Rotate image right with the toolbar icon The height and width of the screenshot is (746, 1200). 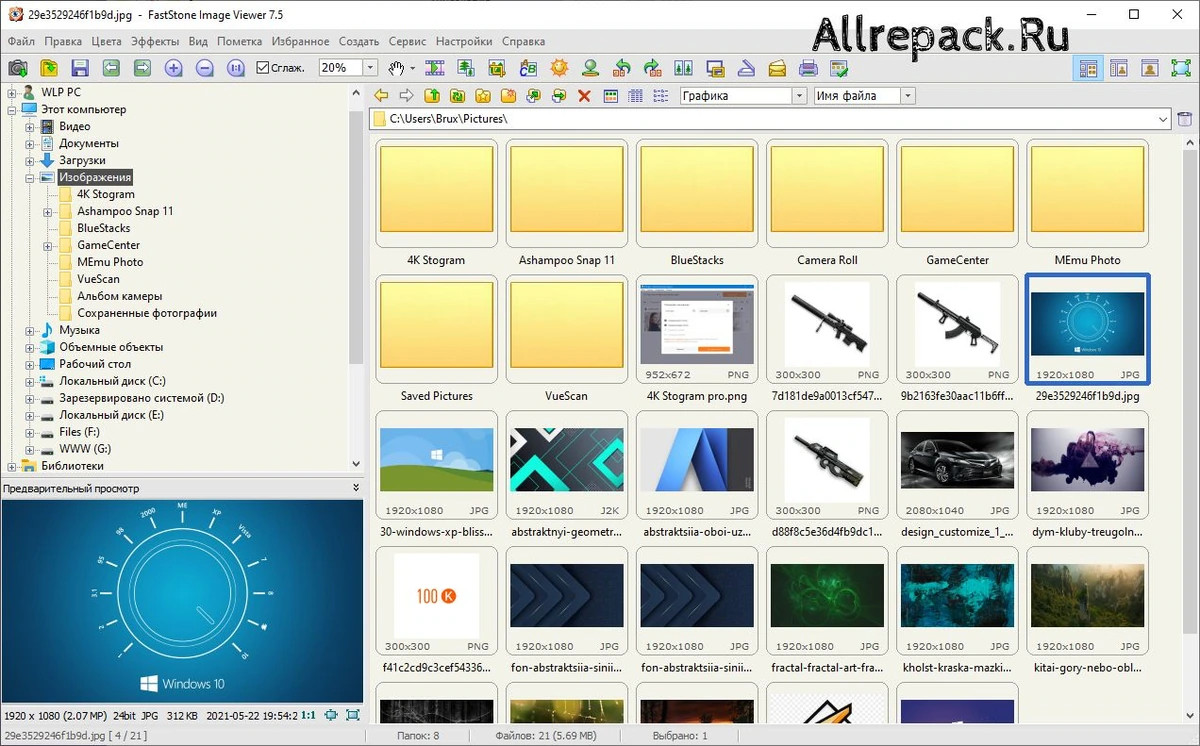tap(653, 68)
